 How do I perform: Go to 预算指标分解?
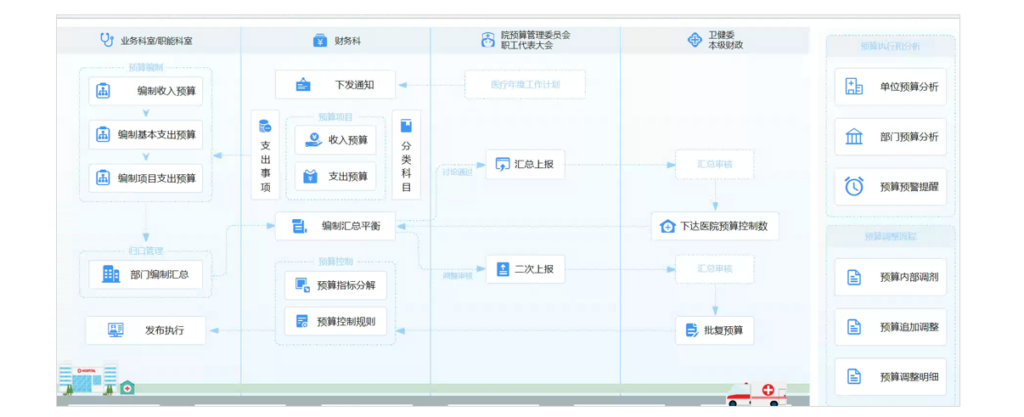click(x=335, y=286)
